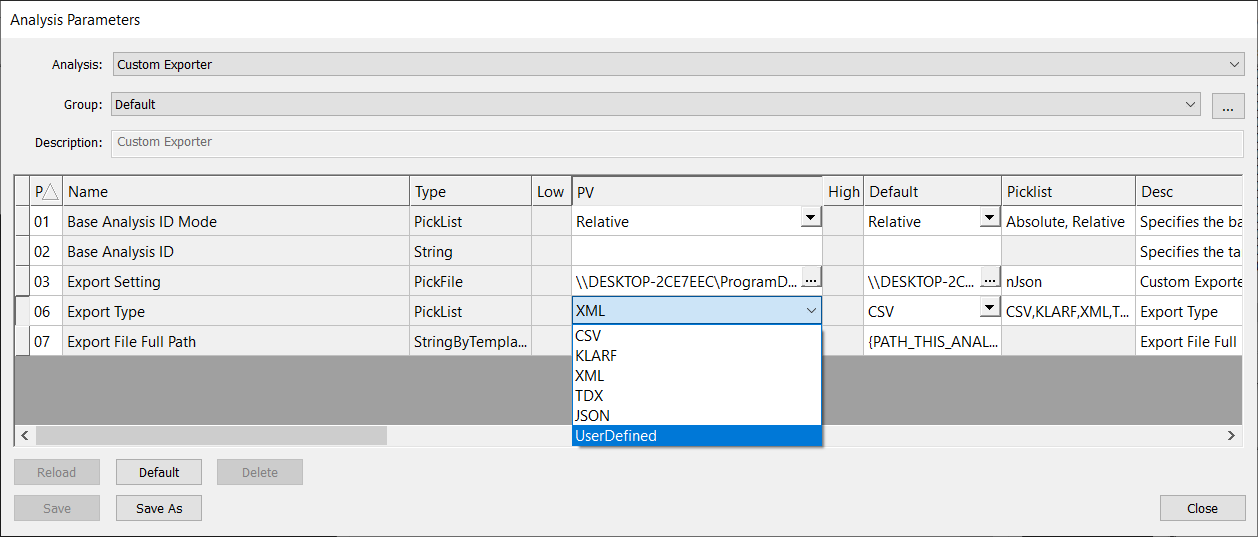
Task: Click the P column sort triangle header
Action: (47, 191)
